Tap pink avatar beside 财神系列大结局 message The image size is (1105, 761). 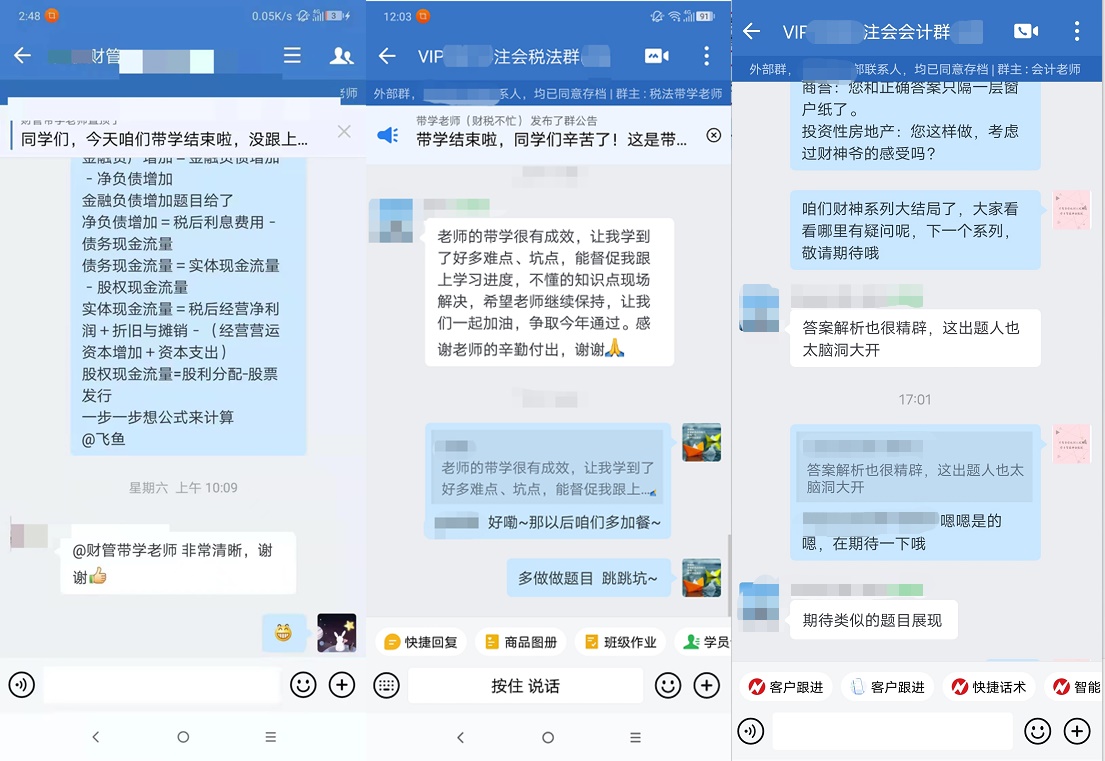tap(1072, 210)
